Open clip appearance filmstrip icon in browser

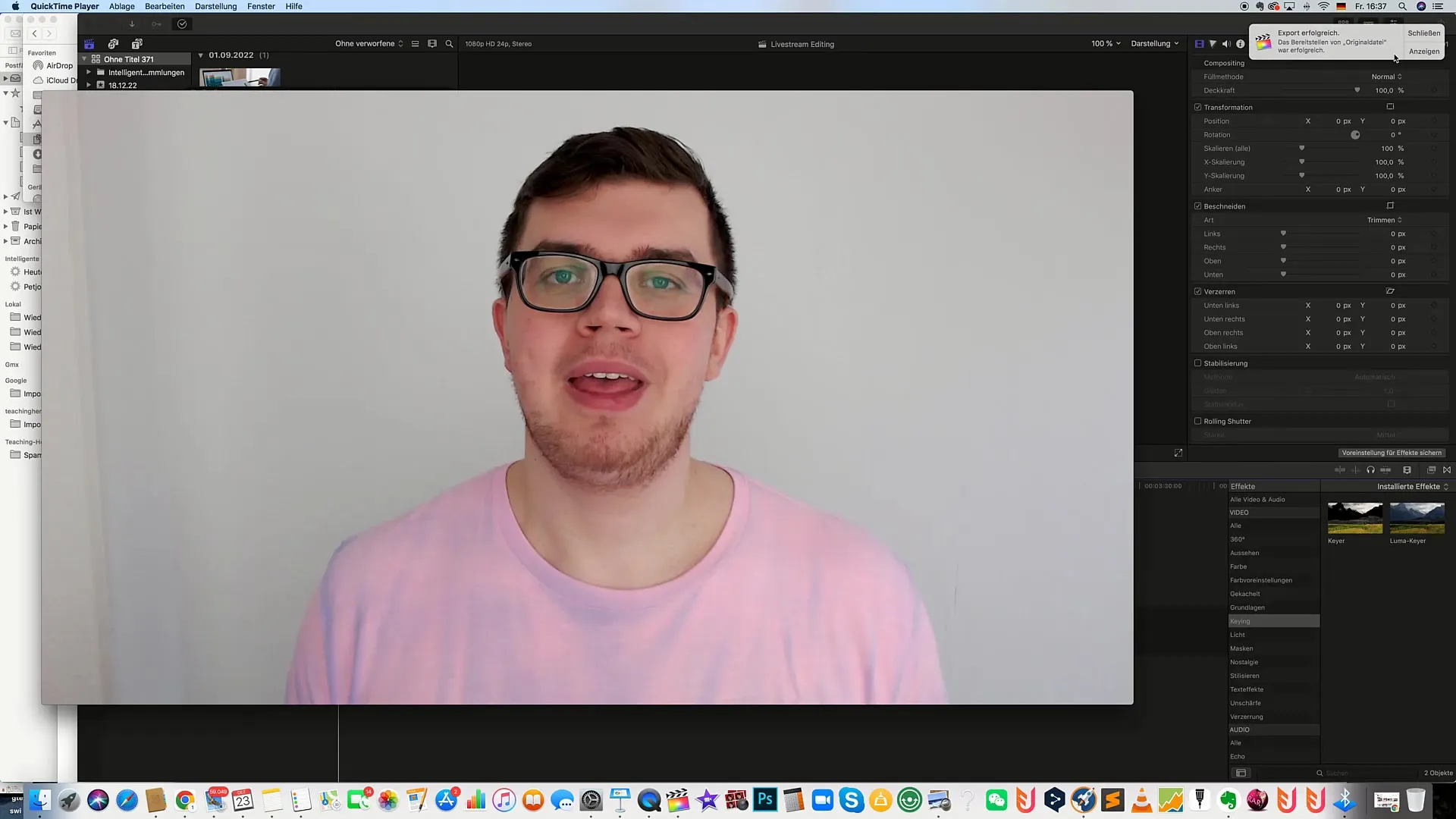pos(432,44)
